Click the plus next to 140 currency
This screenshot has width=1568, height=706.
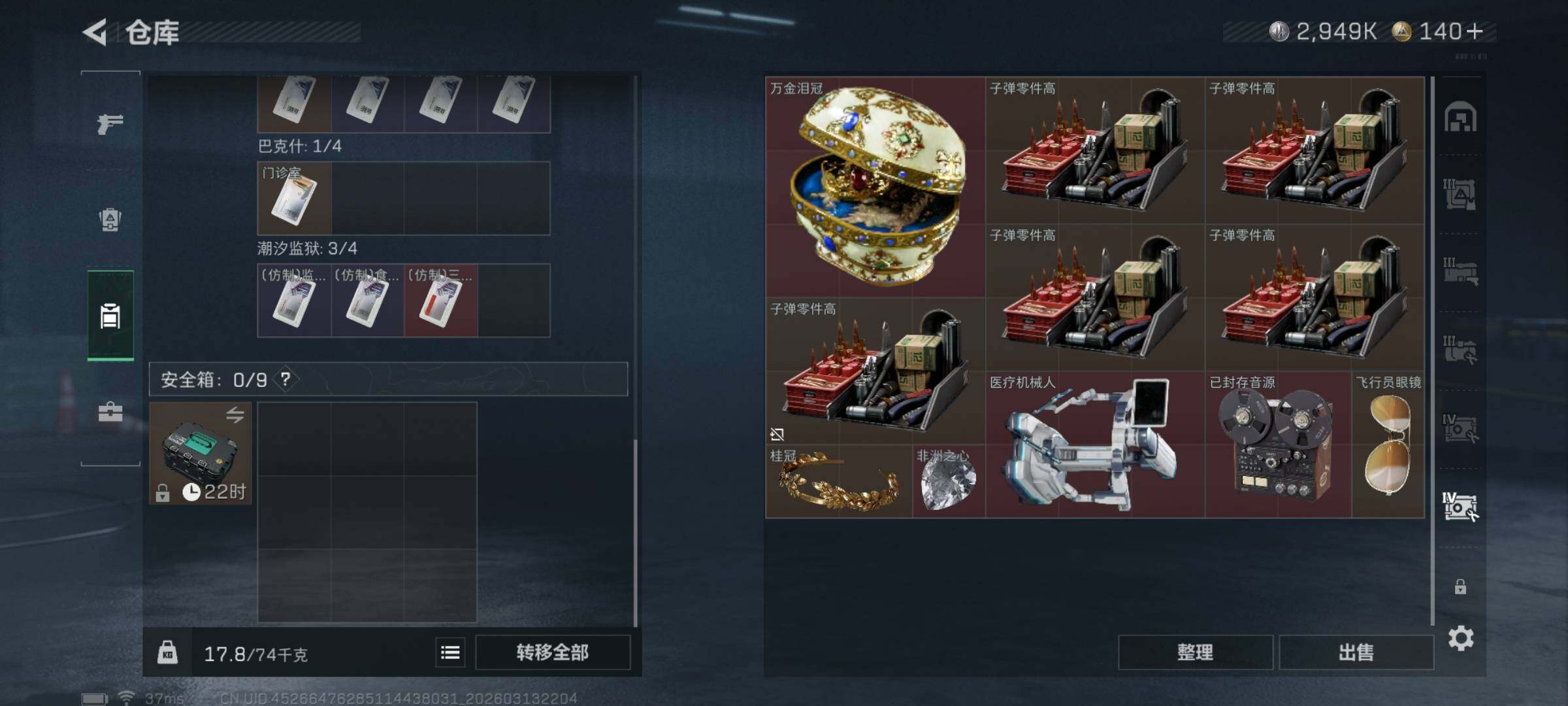click(x=1475, y=31)
